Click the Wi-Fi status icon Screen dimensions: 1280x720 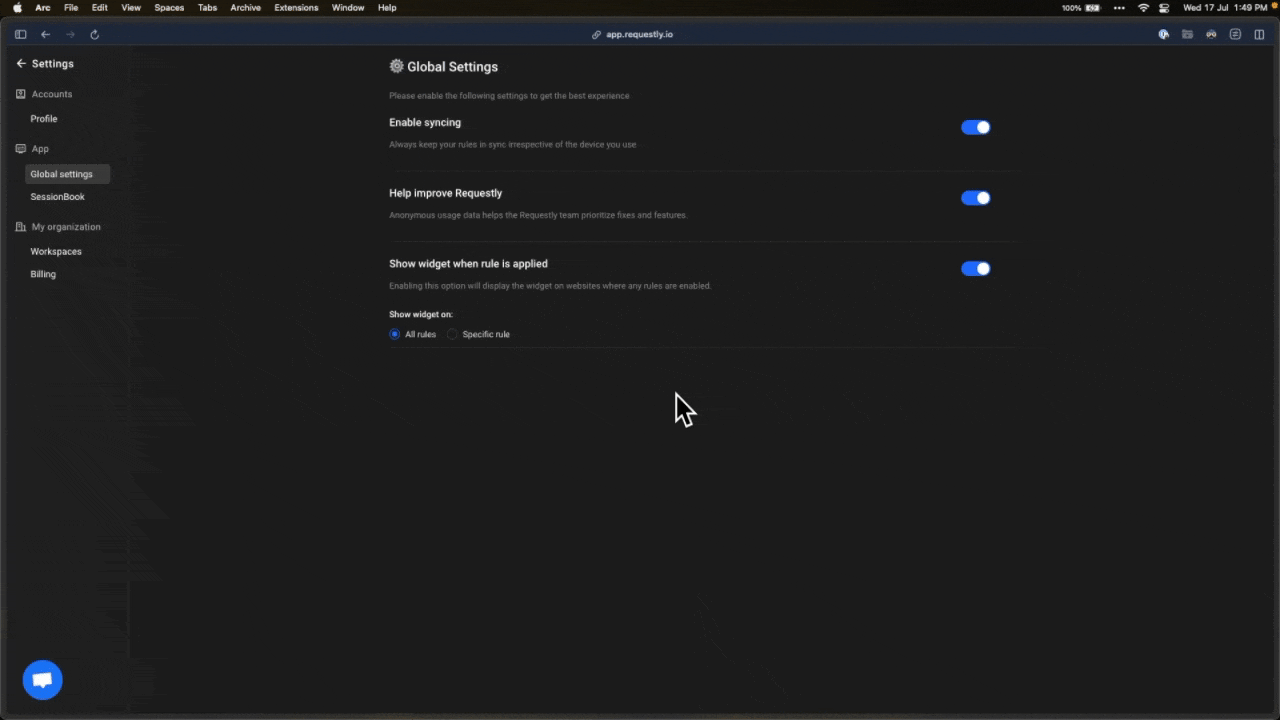coord(1143,7)
